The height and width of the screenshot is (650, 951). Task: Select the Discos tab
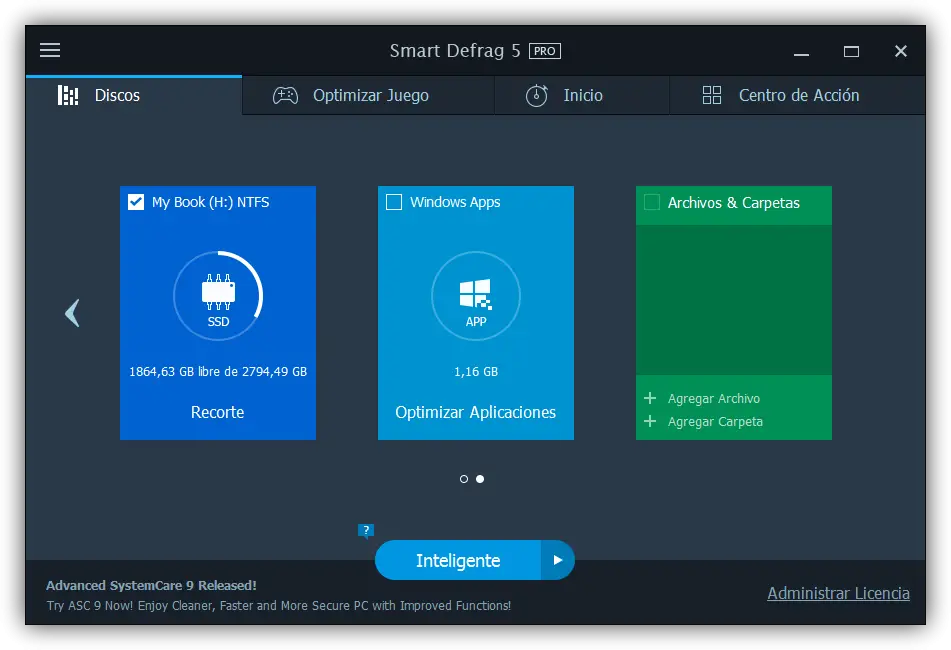[x=117, y=96]
